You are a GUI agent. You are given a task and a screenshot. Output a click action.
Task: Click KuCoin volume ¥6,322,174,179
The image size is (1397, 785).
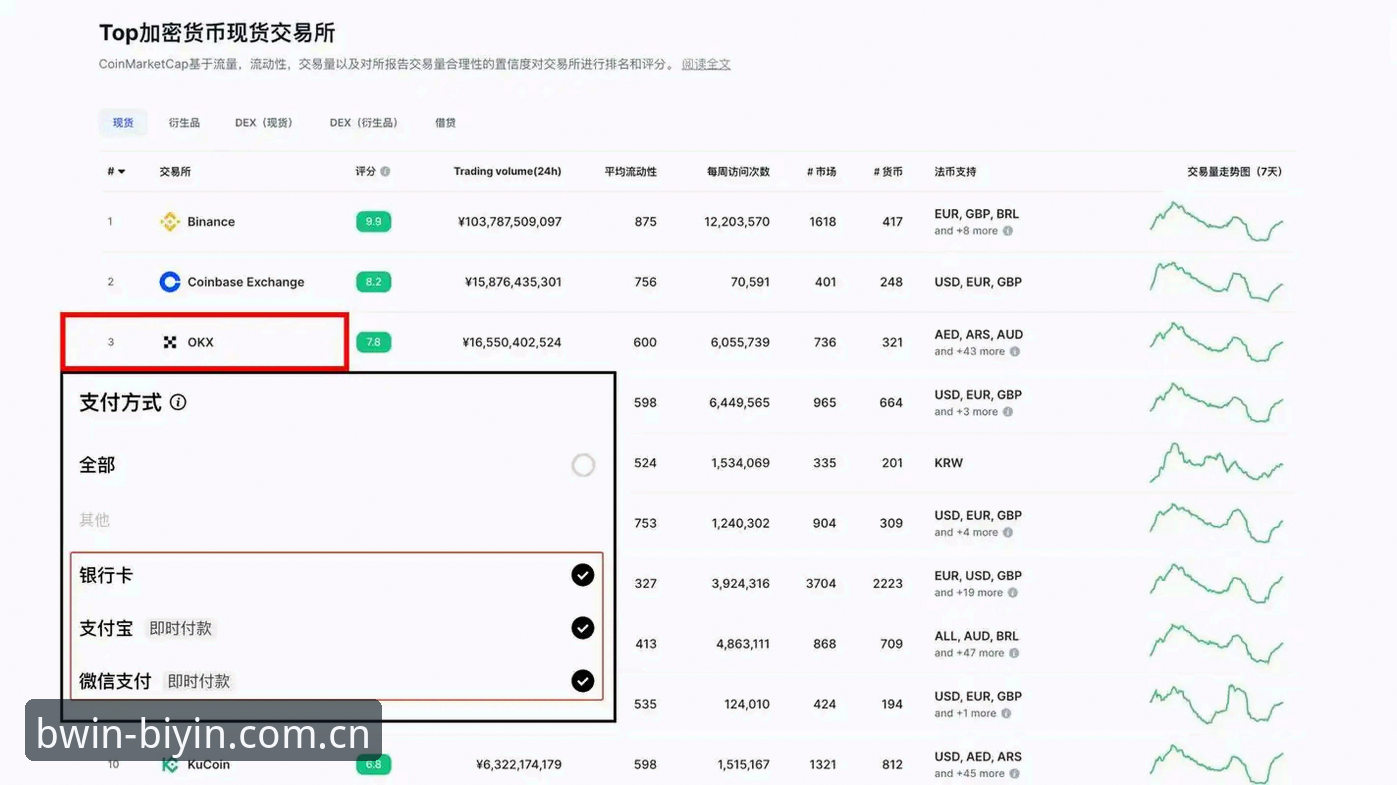(x=519, y=765)
